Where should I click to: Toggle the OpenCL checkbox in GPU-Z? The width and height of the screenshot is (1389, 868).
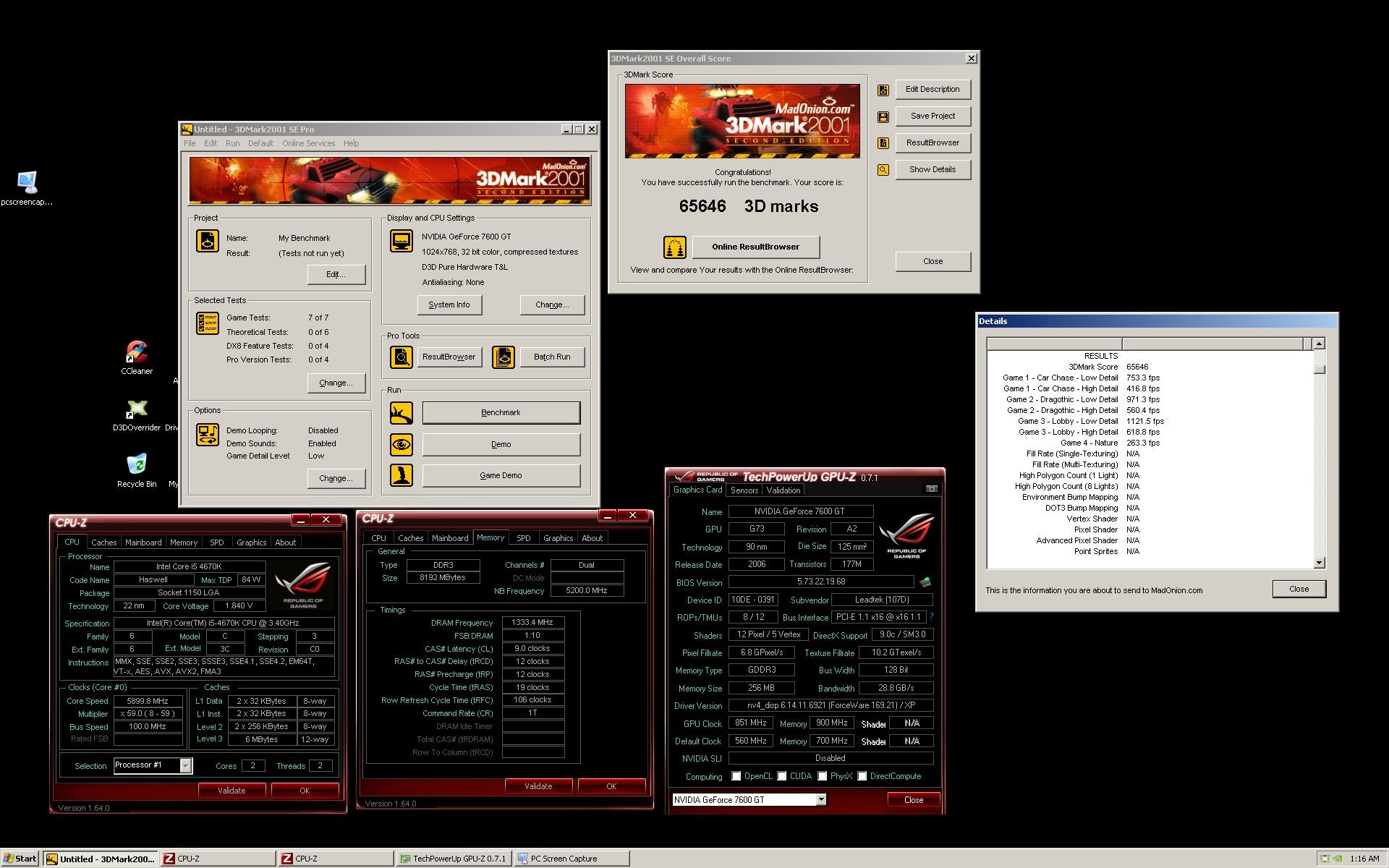(x=736, y=776)
